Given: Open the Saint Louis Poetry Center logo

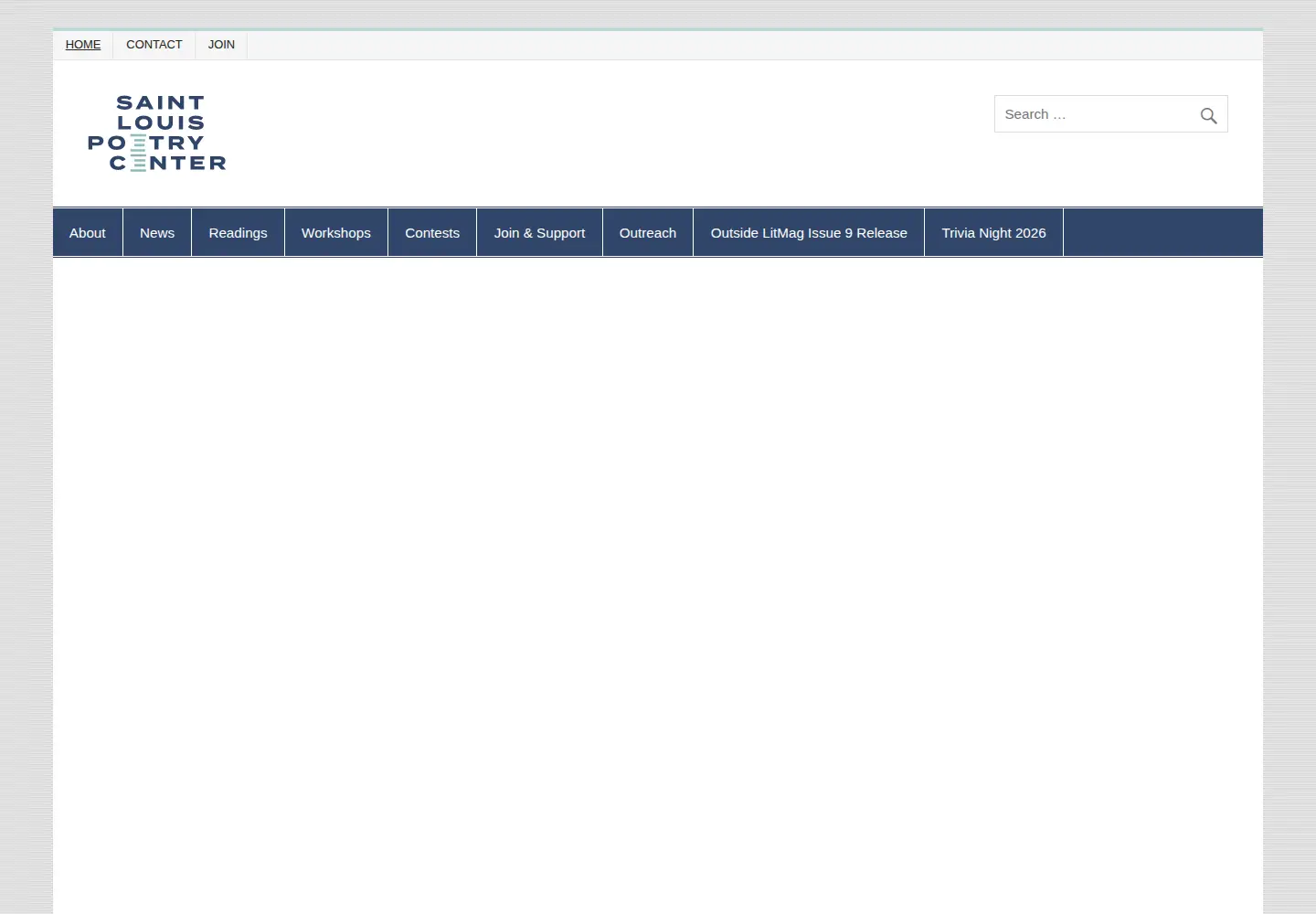Looking at the screenshot, I should click(156, 133).
